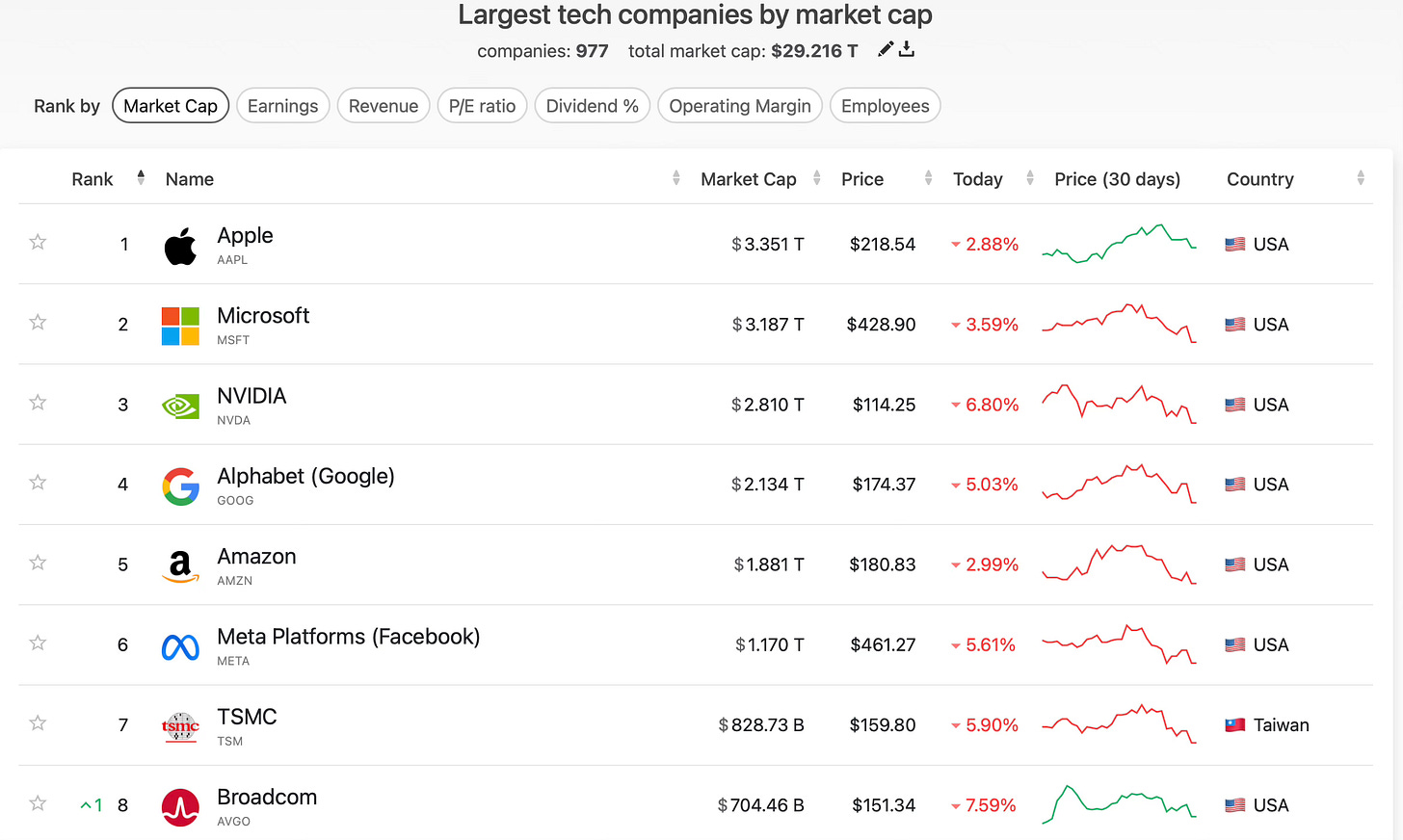Open the Alphabet (Google) company link

pyautogui.click(x=305, y=476)
